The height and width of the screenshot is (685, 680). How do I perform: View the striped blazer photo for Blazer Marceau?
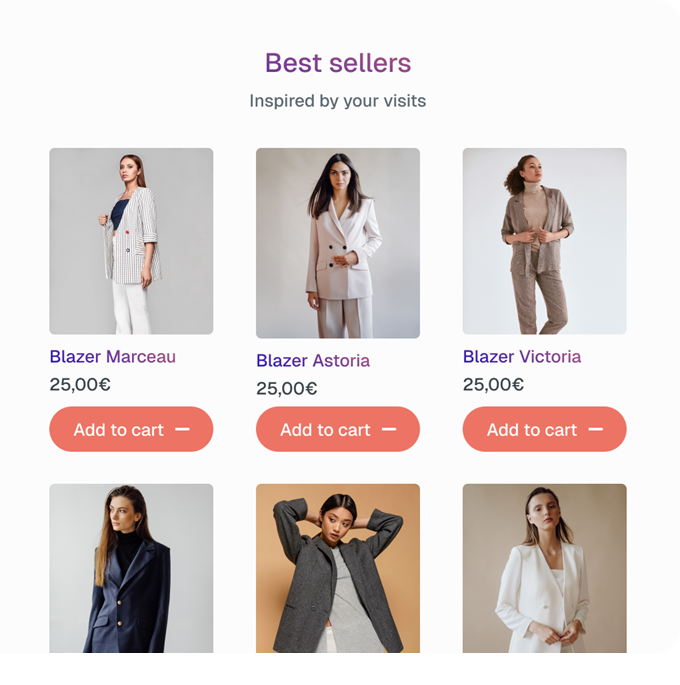click(x=131, y=241)
